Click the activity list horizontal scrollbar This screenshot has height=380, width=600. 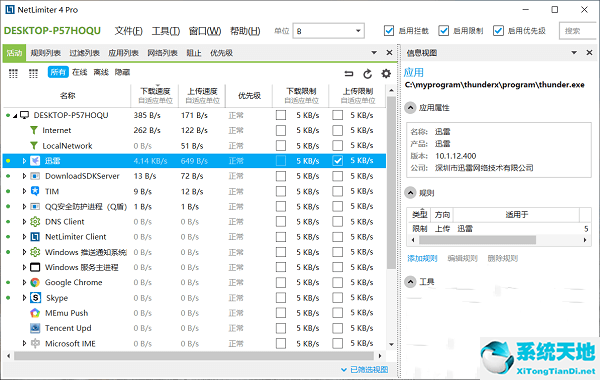tap(193, 356)
